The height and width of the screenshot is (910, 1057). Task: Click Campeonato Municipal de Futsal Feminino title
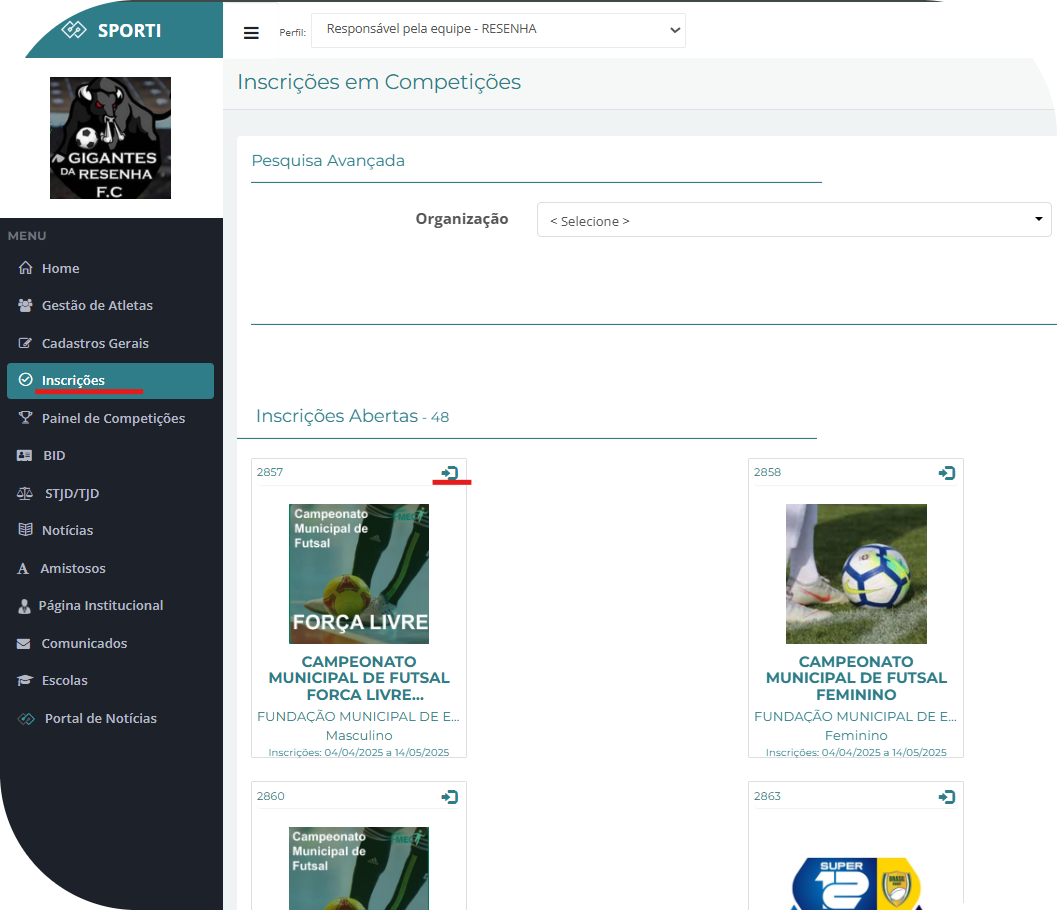856,678
